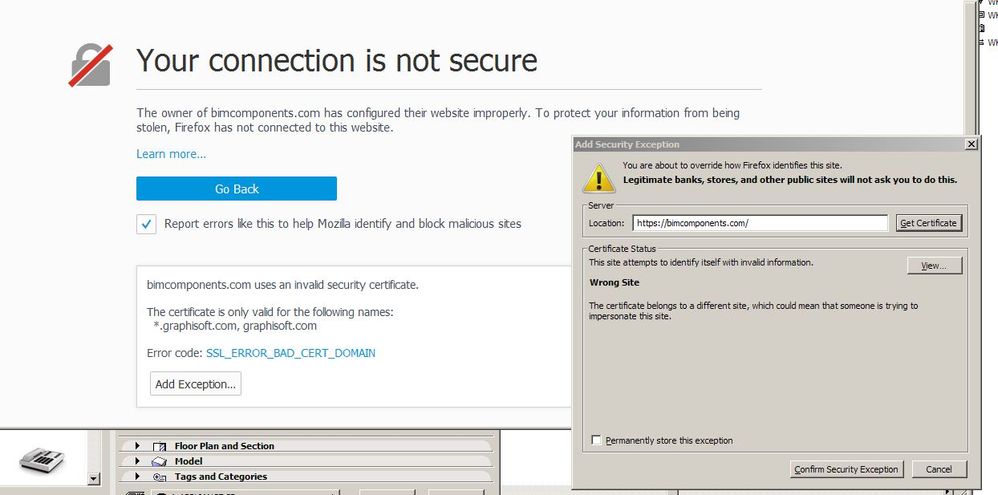998x495 pixels.
Task: Expand the Model settings panel
Action: pyautogui.click(x=137, y=462)
